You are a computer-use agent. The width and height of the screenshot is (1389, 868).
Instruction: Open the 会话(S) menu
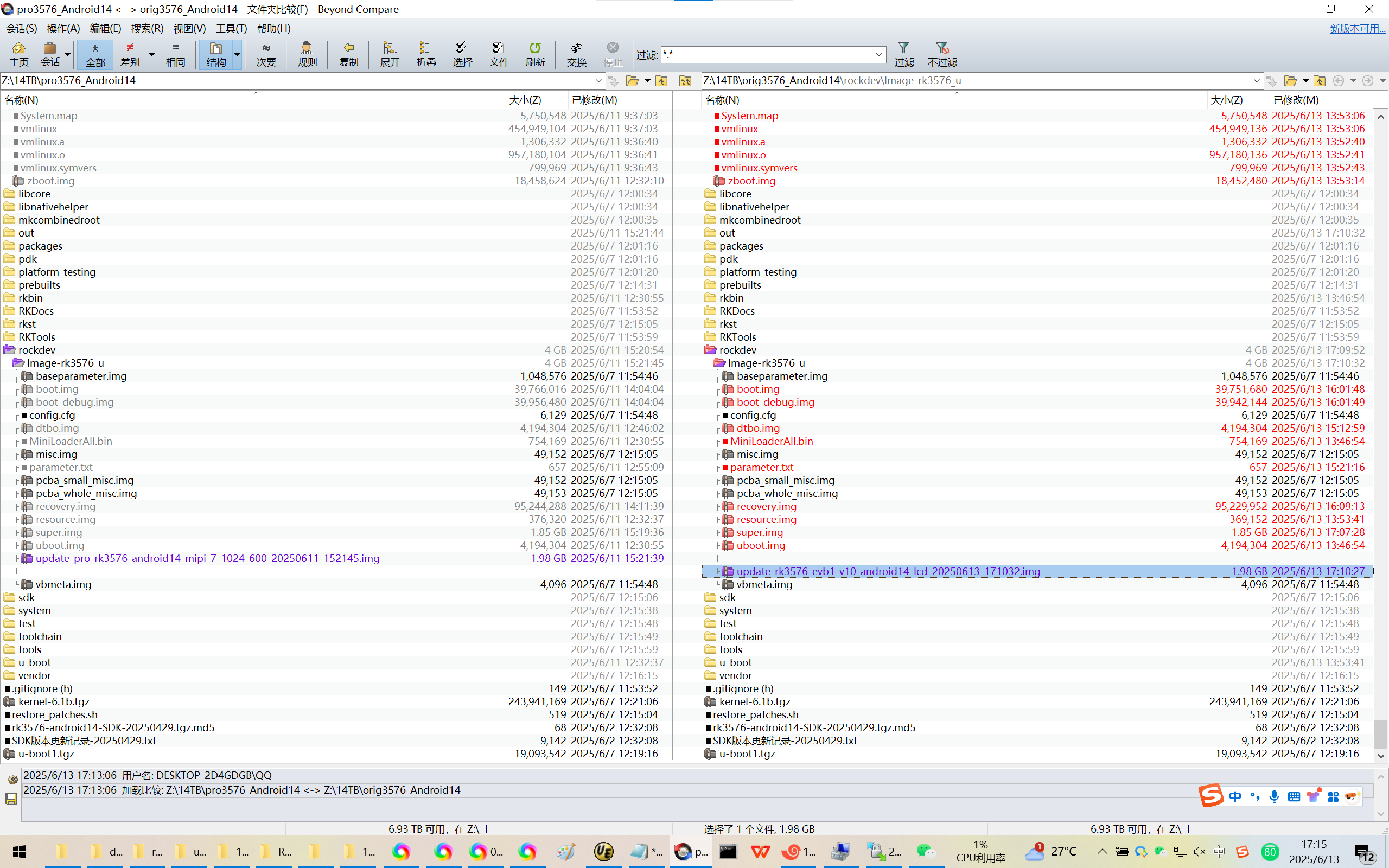click(x=21, y=28)
